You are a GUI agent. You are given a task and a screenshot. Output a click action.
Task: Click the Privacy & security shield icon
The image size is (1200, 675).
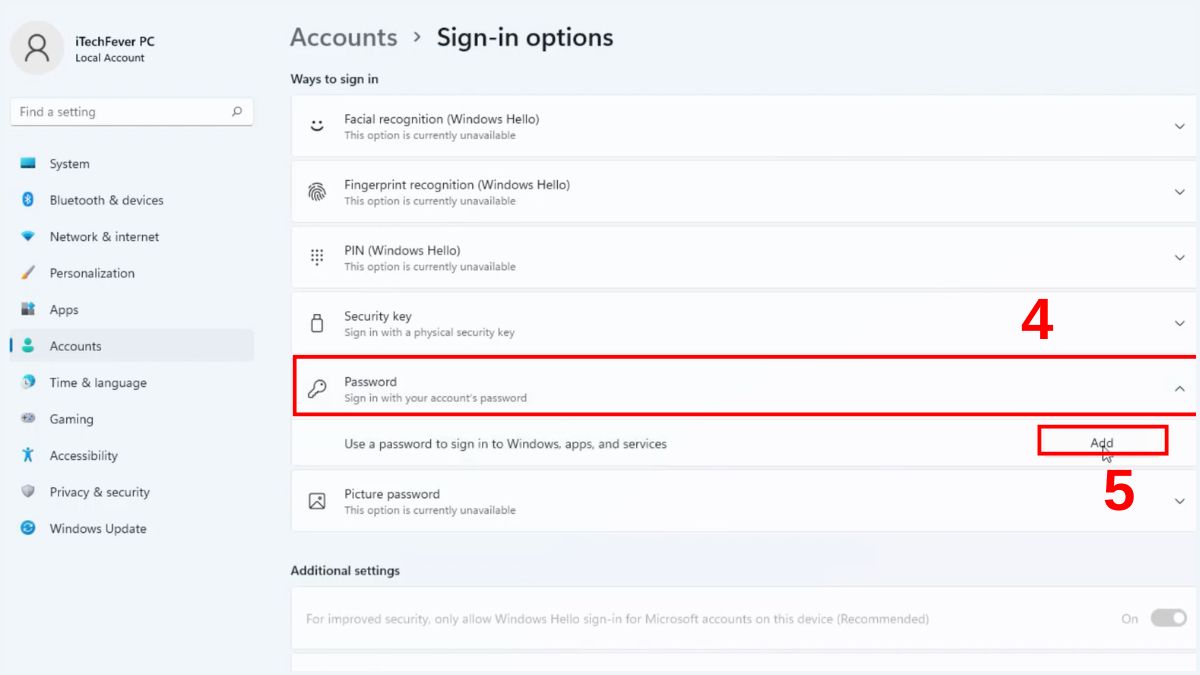click(x=28, y=492)
